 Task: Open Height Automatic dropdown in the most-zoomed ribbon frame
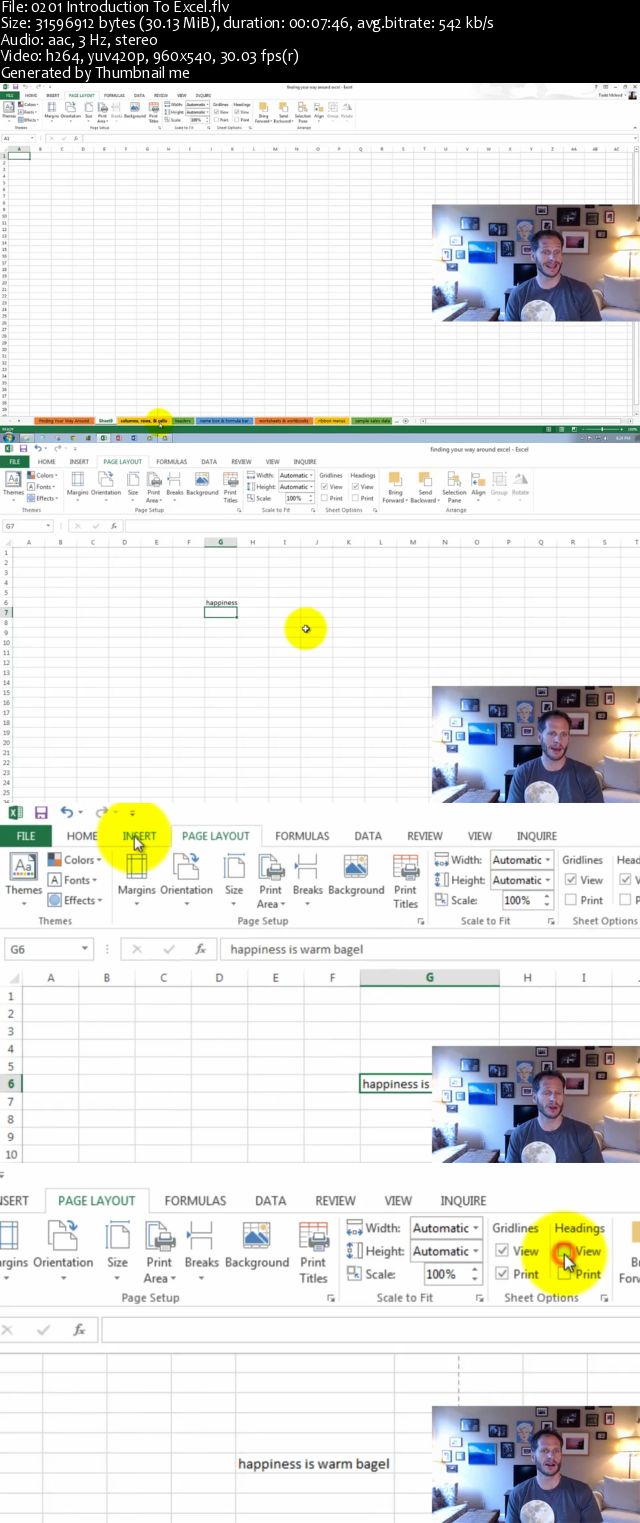475,1251
